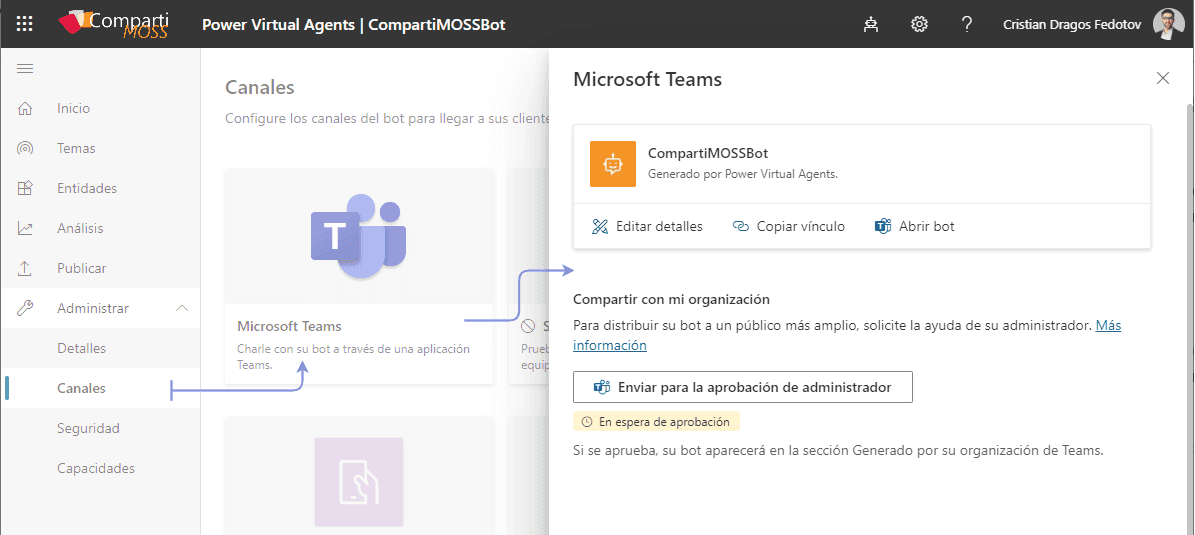Click the Canales page heading

[x=260, y=87]
